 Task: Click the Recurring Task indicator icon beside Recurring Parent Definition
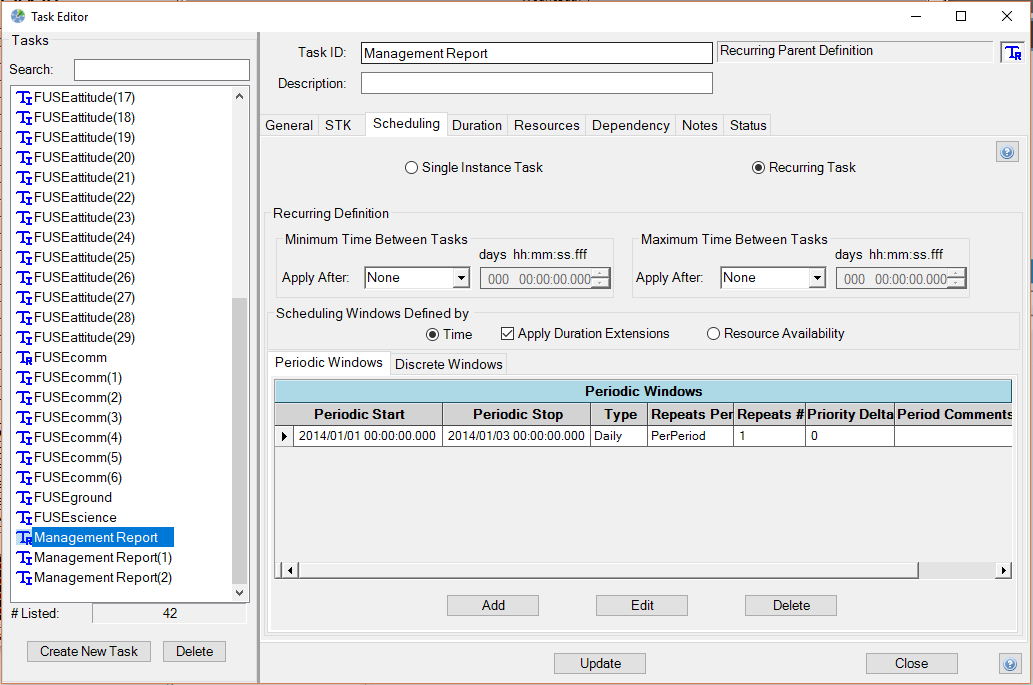tap(1013, 51)
